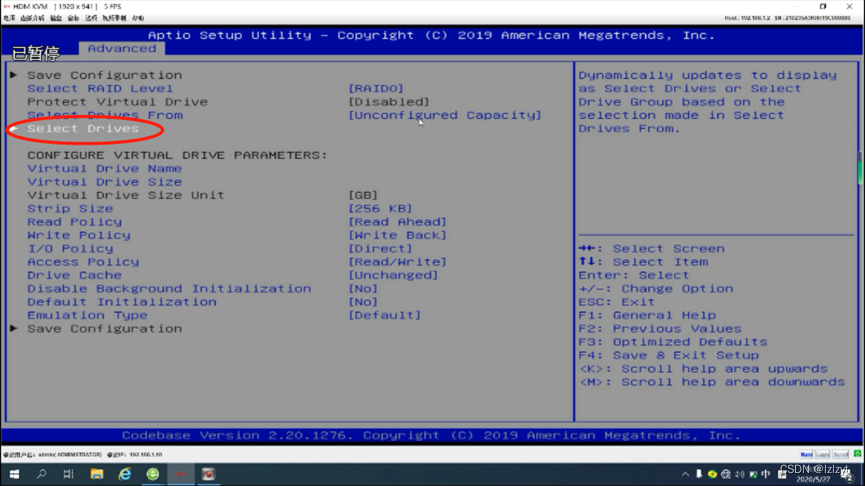Click the network globe tray icon

coord(726,474)
